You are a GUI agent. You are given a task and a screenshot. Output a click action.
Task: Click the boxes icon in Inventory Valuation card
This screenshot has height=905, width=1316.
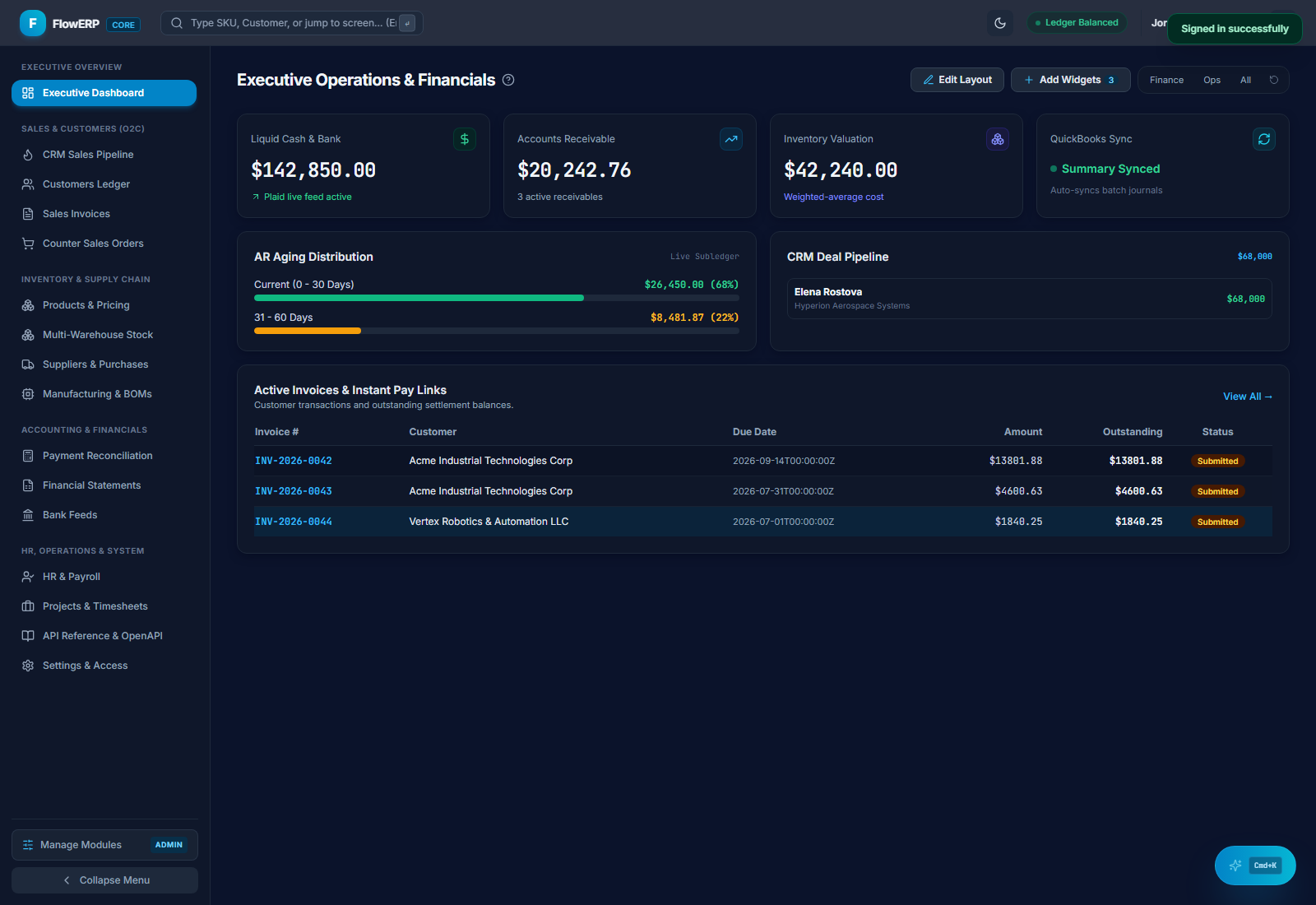[998, 139]
